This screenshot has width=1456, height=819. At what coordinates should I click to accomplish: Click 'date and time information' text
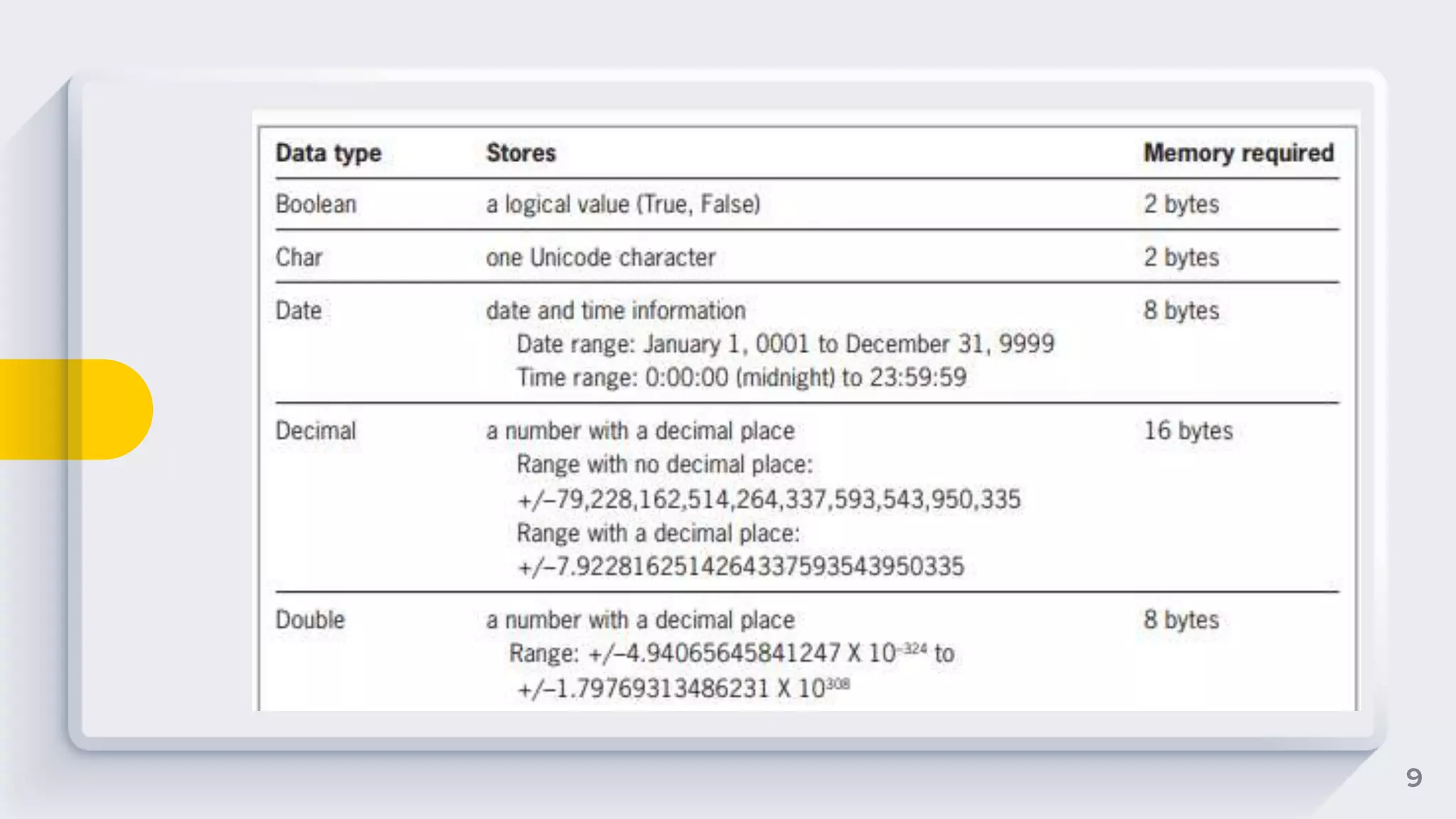tap(616, 311)
